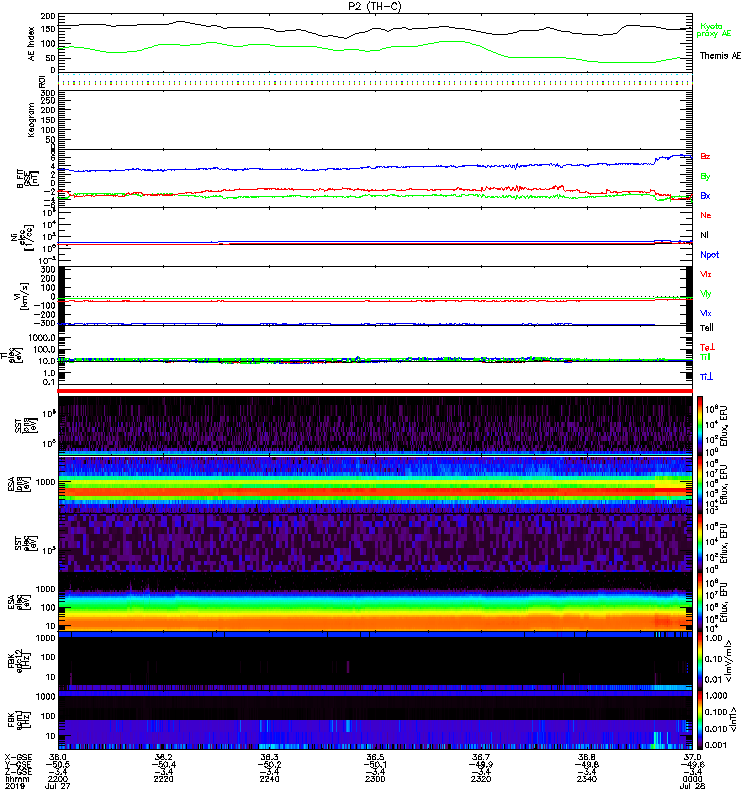Click the 200 tick on AE Index axis
The height and width of the screenshot is (800, 750).
coord(48,16)
